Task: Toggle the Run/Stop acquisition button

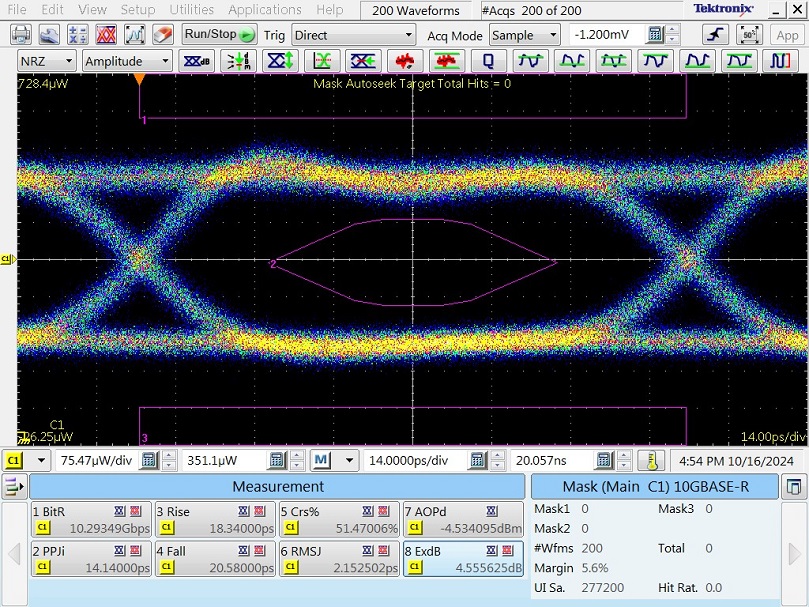Action: 219,34
